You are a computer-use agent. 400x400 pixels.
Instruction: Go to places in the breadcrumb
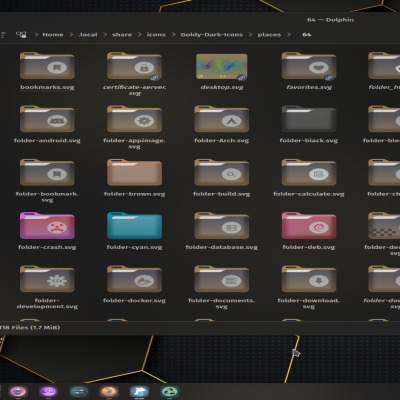coord(269,35)
